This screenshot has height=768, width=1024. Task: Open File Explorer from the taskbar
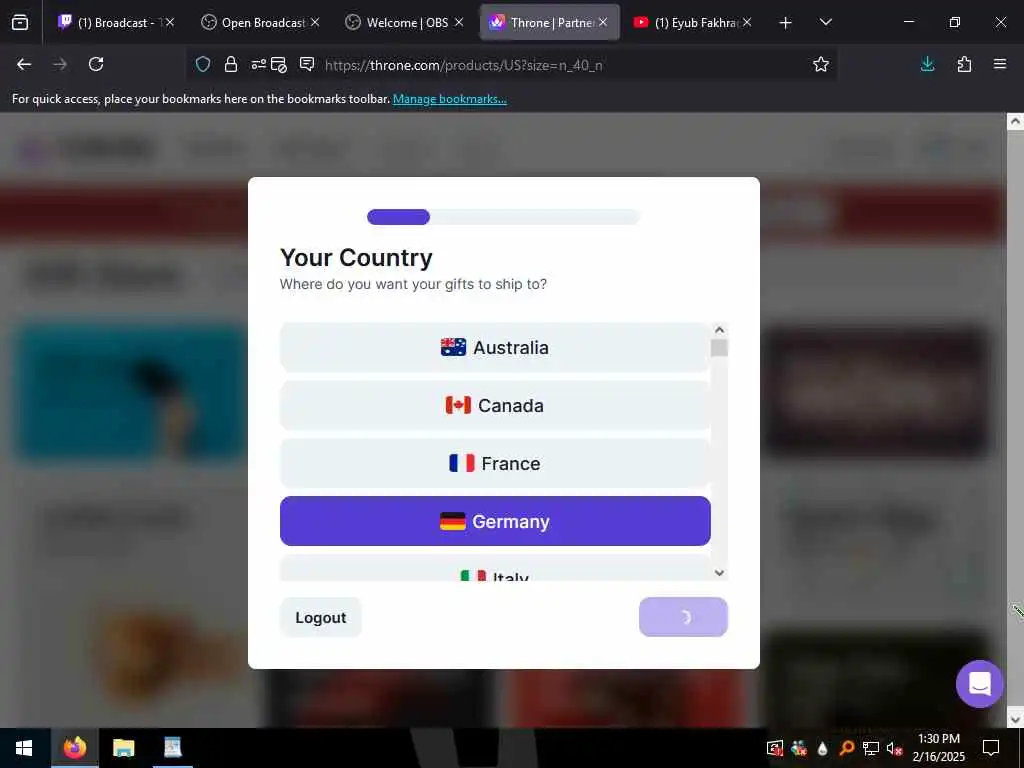pyautogui.click(x=123, y=748)
